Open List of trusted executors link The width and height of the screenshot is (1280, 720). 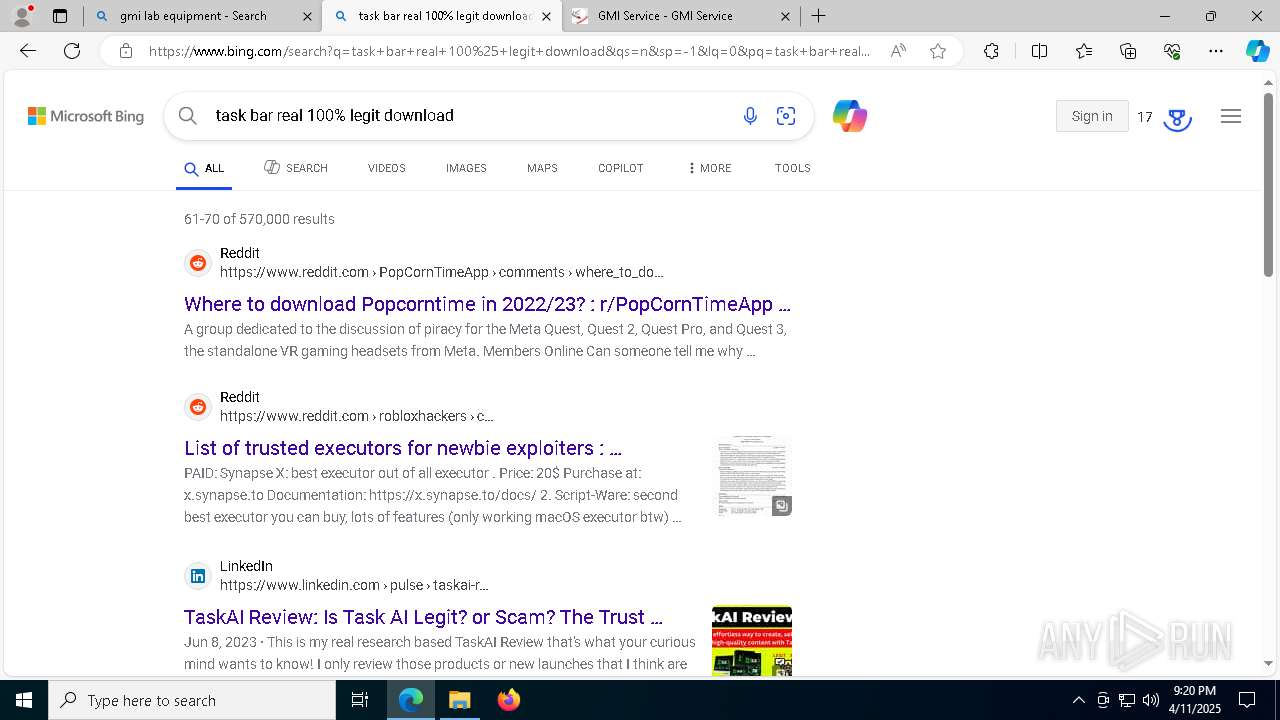403,448
